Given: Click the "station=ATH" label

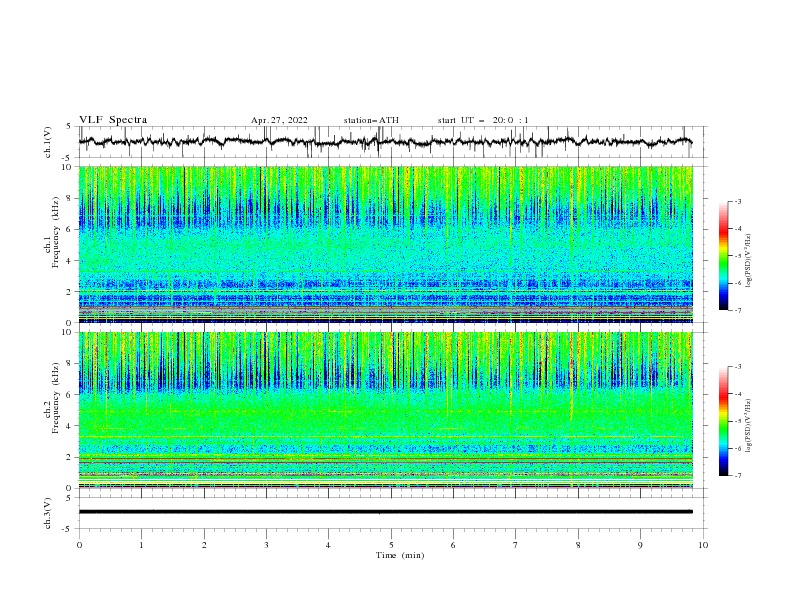Looking at the screenshot, I should click(x=371, y=120).
